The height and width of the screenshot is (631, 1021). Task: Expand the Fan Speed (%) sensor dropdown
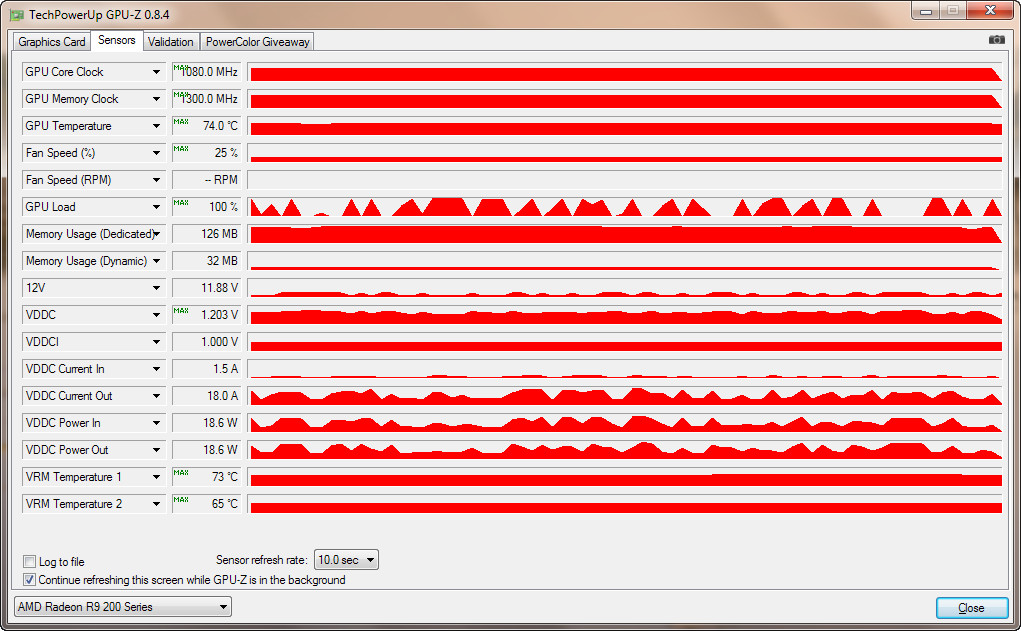(156, 153)
